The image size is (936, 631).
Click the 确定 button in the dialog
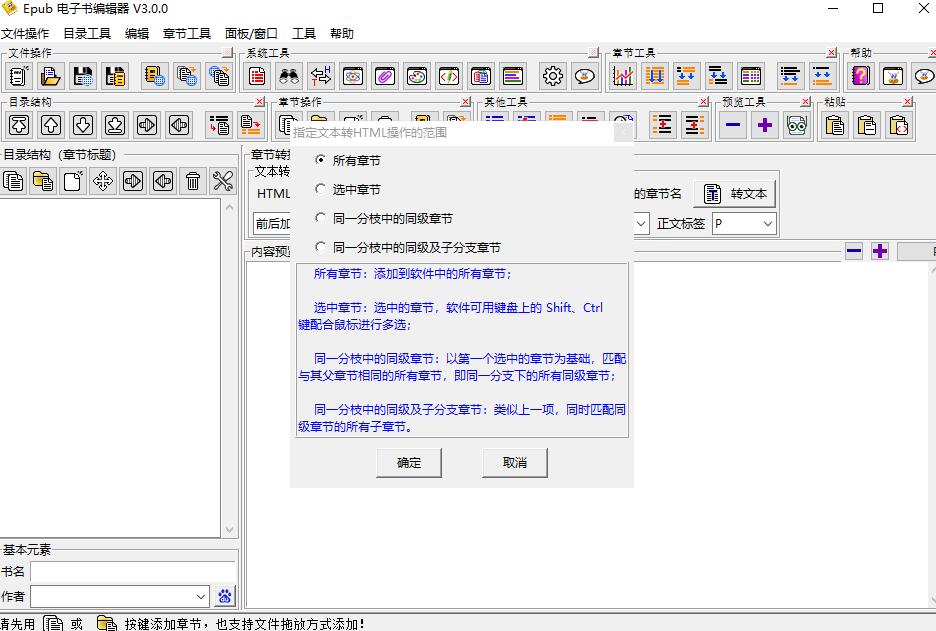point(409,463)
